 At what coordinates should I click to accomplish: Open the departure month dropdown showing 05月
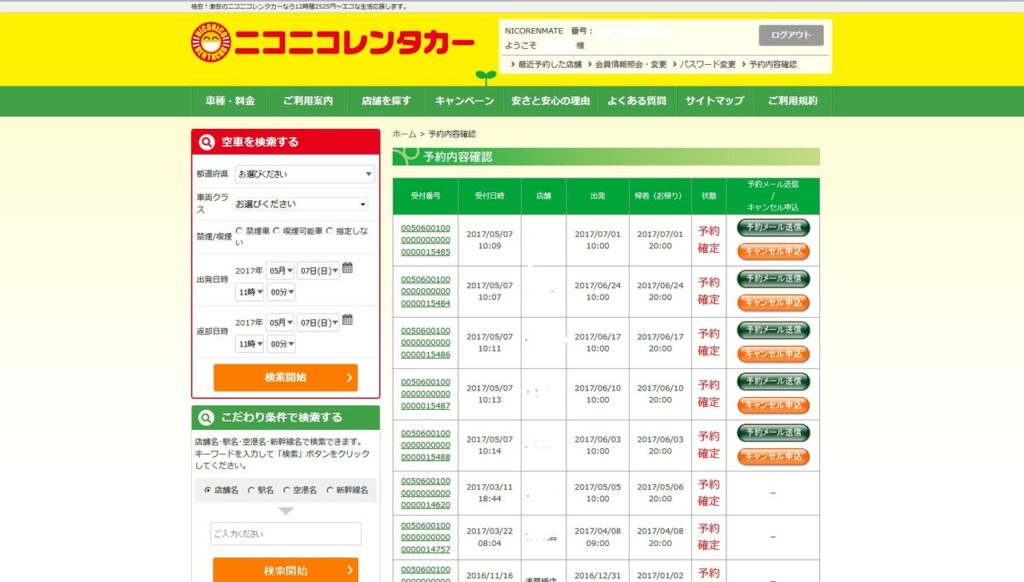[x=281, y=271]
